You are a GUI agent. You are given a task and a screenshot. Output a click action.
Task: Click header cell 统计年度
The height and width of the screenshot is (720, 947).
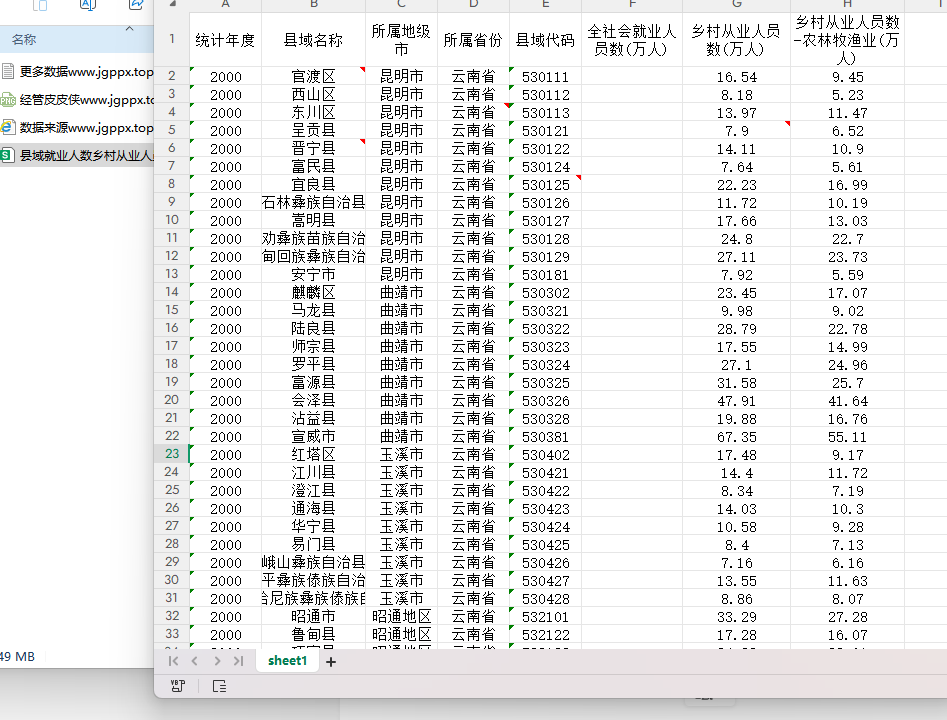tap(225, 40)
